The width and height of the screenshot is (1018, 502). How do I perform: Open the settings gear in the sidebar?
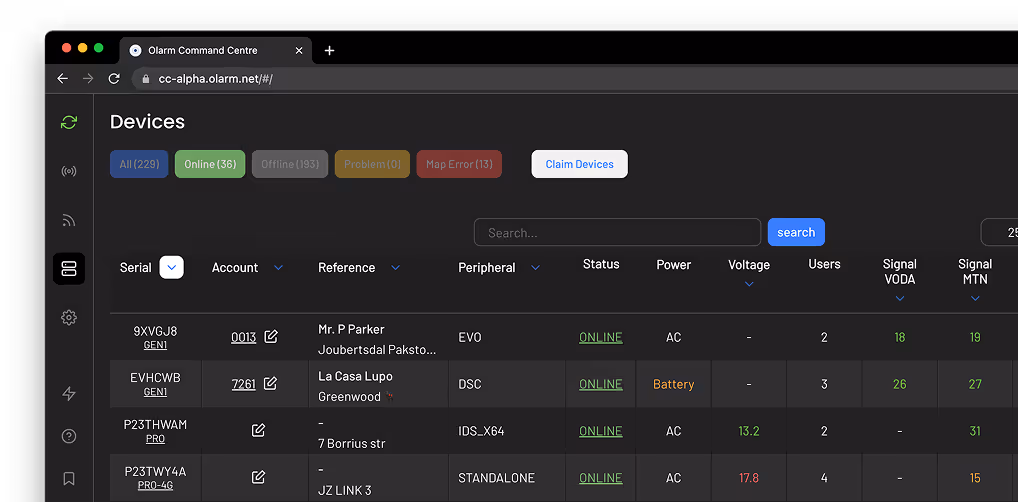click(x=69, y=318)
